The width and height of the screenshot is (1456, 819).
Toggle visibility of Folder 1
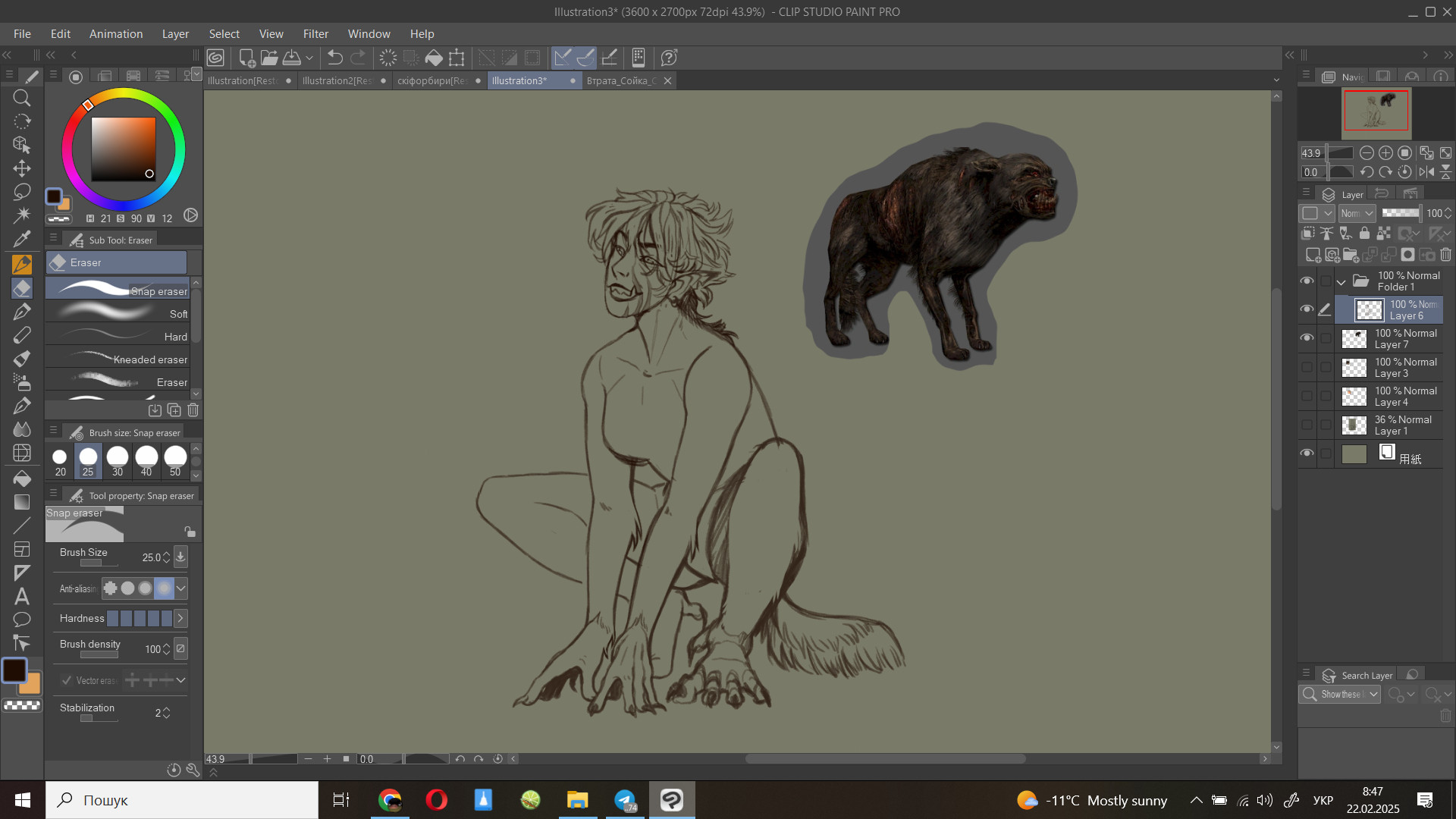tap(1307, 281)
